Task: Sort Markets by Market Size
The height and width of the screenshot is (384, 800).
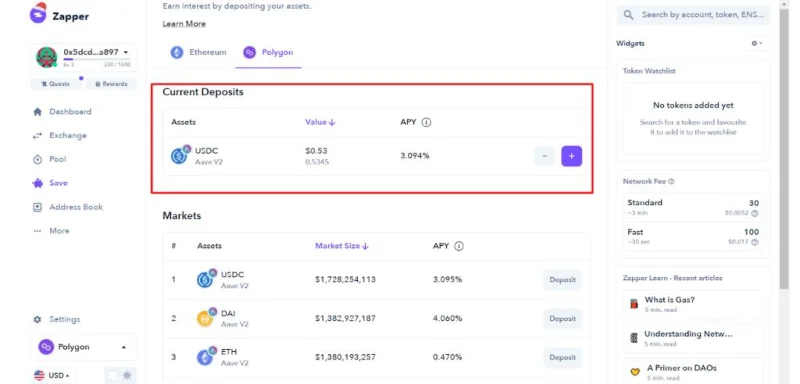Action: [x=341, y=246]
